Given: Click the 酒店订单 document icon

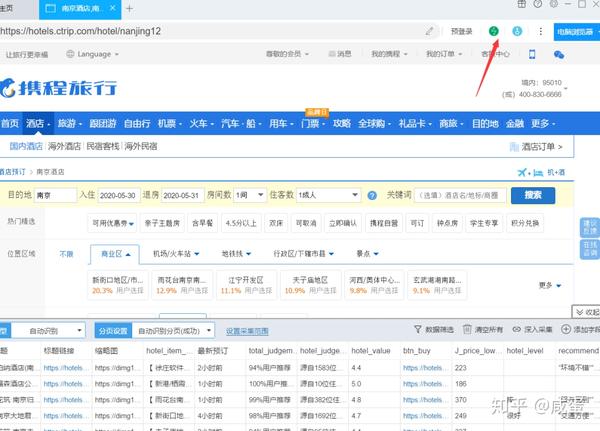Looking at the screenshot, I should [514, 147].
